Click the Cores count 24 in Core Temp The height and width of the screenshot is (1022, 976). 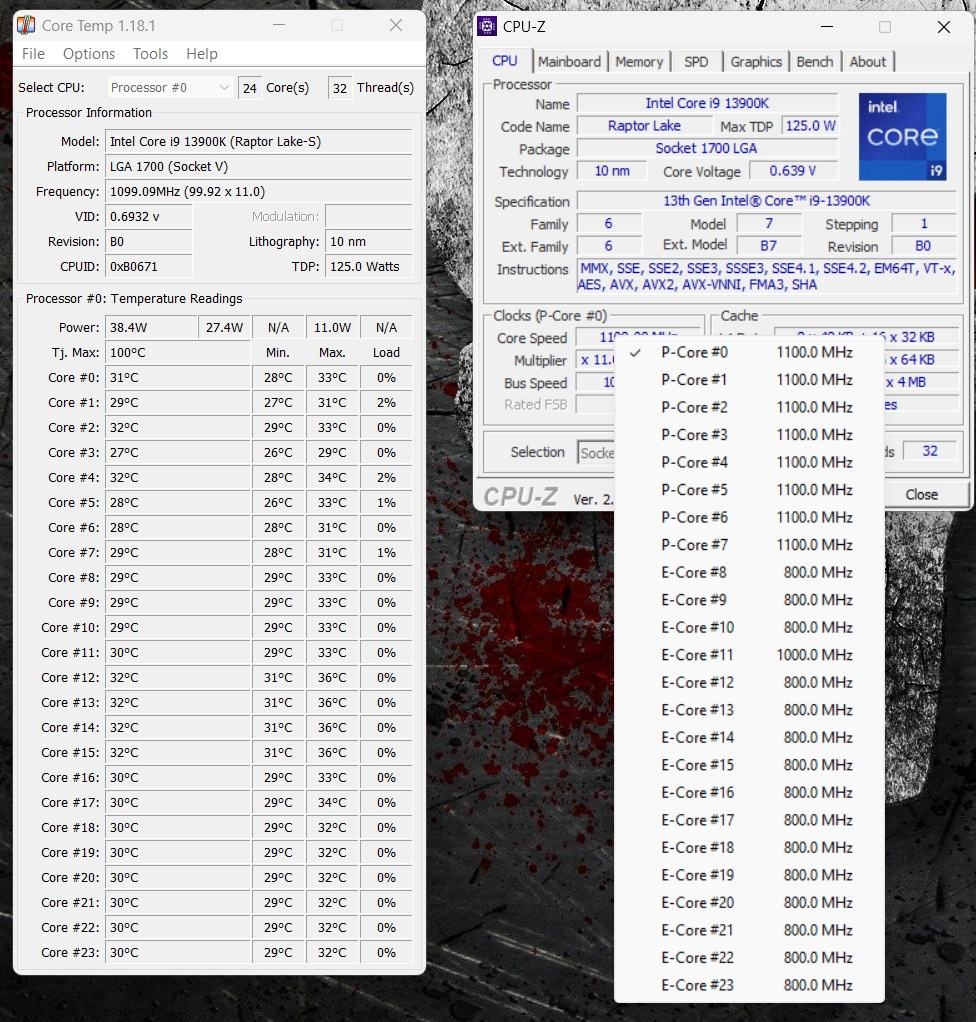250,88
